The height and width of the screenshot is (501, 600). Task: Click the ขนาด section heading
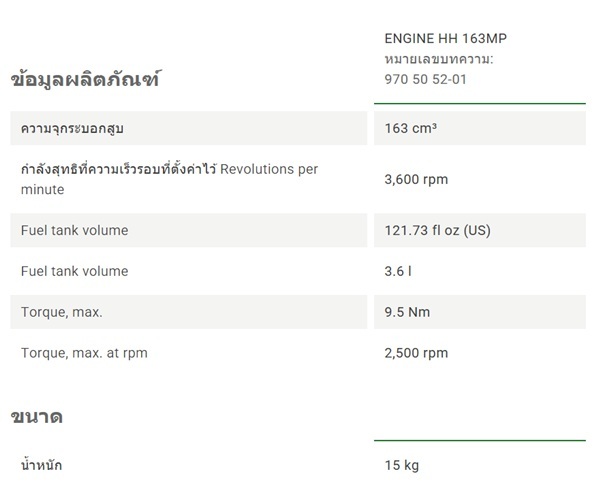[36, 416]
